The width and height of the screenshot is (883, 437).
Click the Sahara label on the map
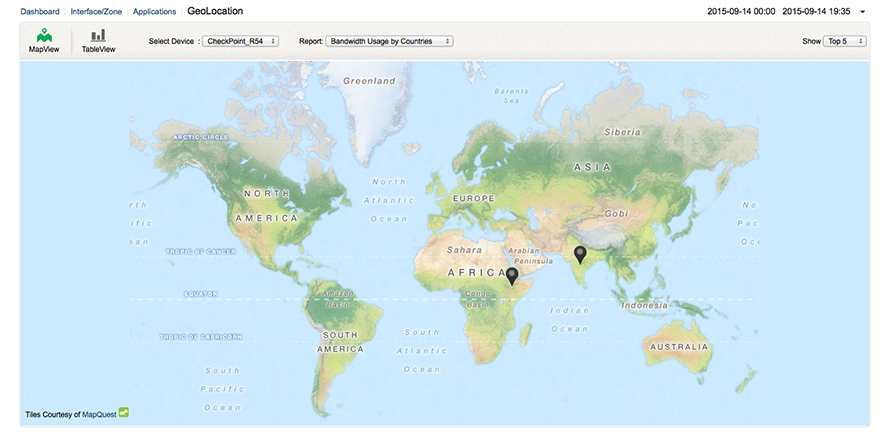(464, 249)
